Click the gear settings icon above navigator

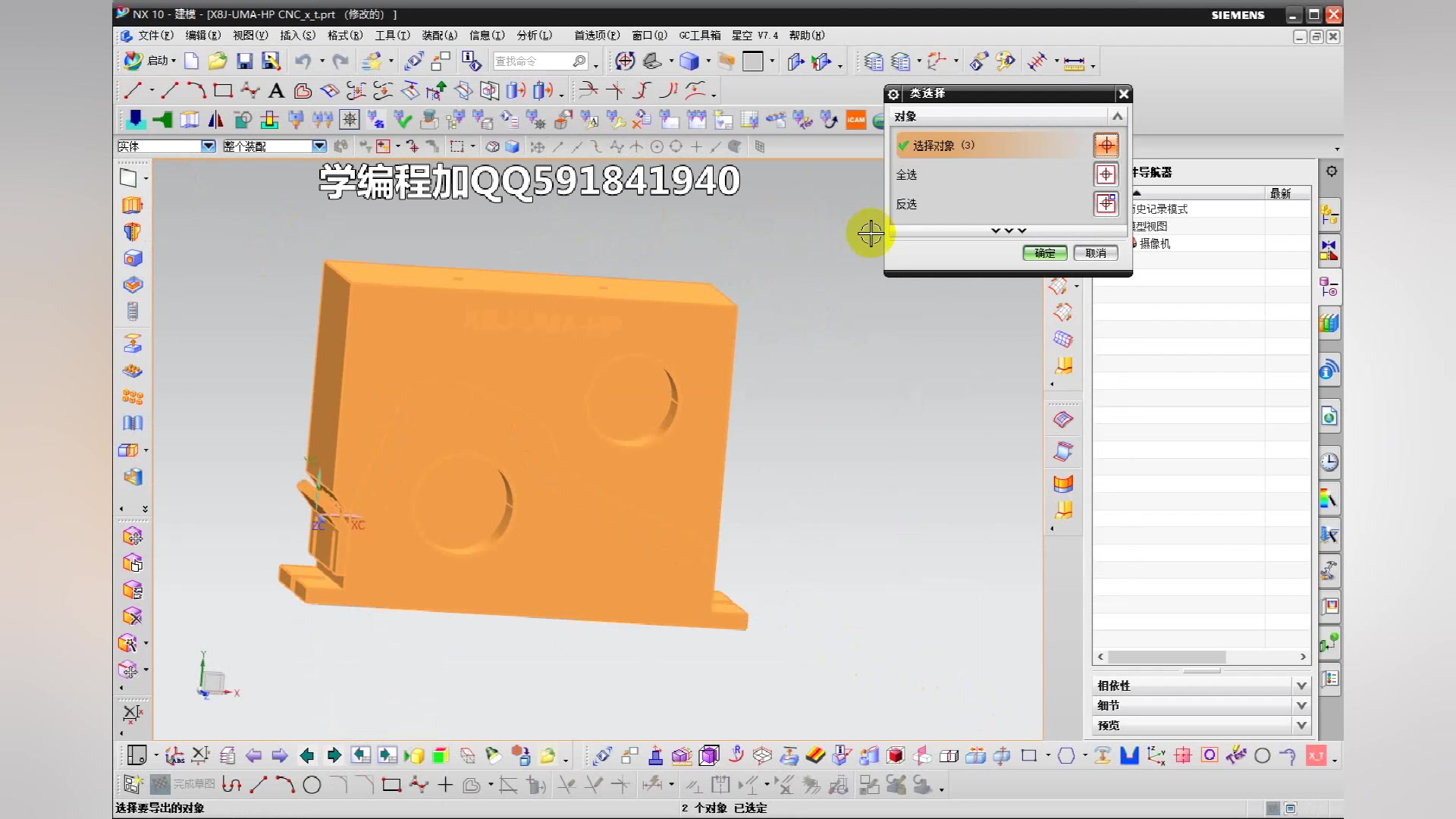point(1331,171)
